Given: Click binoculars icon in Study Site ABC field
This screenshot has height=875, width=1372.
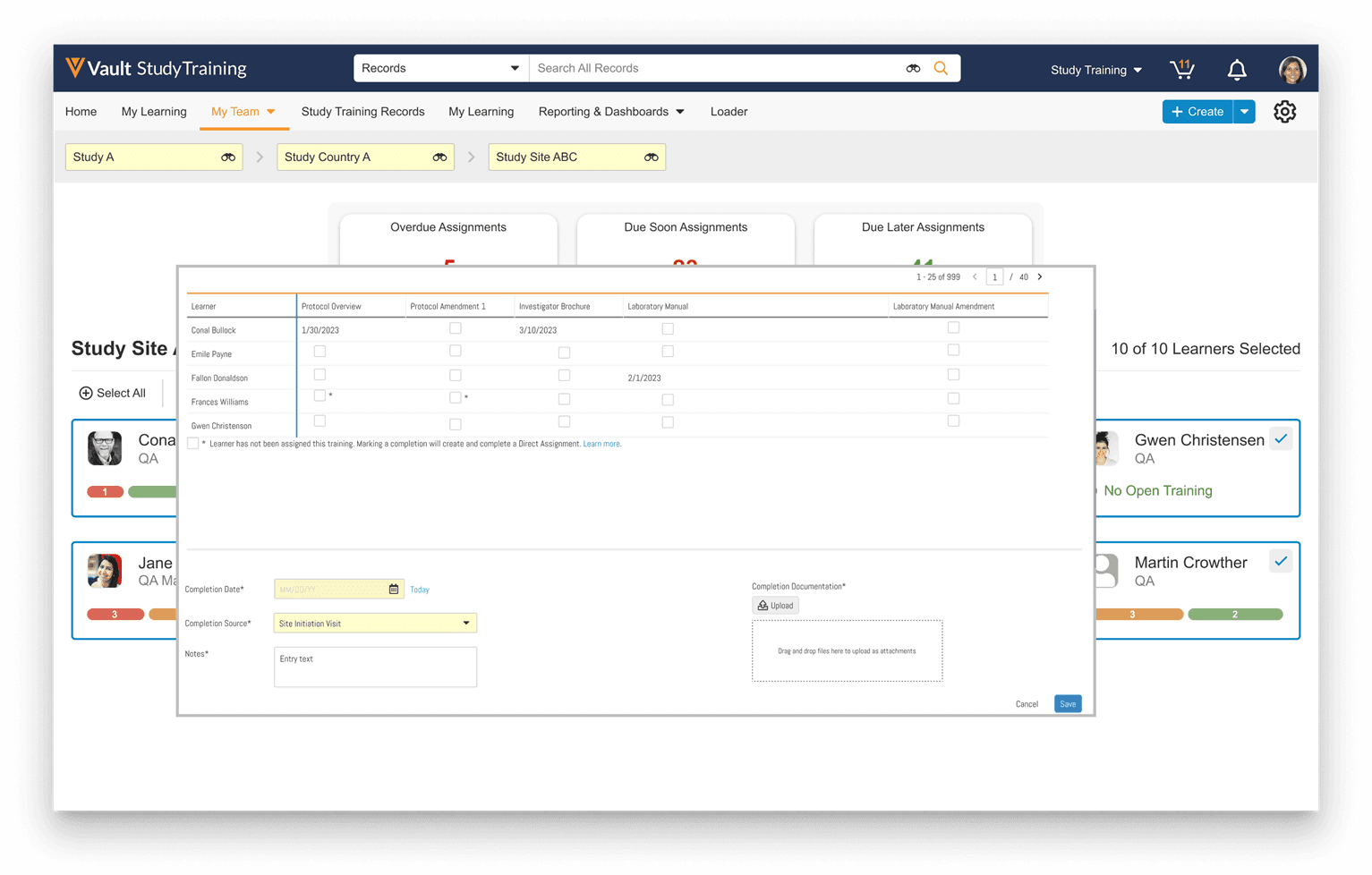Looking at the screenshot, I should click(651, 157).
